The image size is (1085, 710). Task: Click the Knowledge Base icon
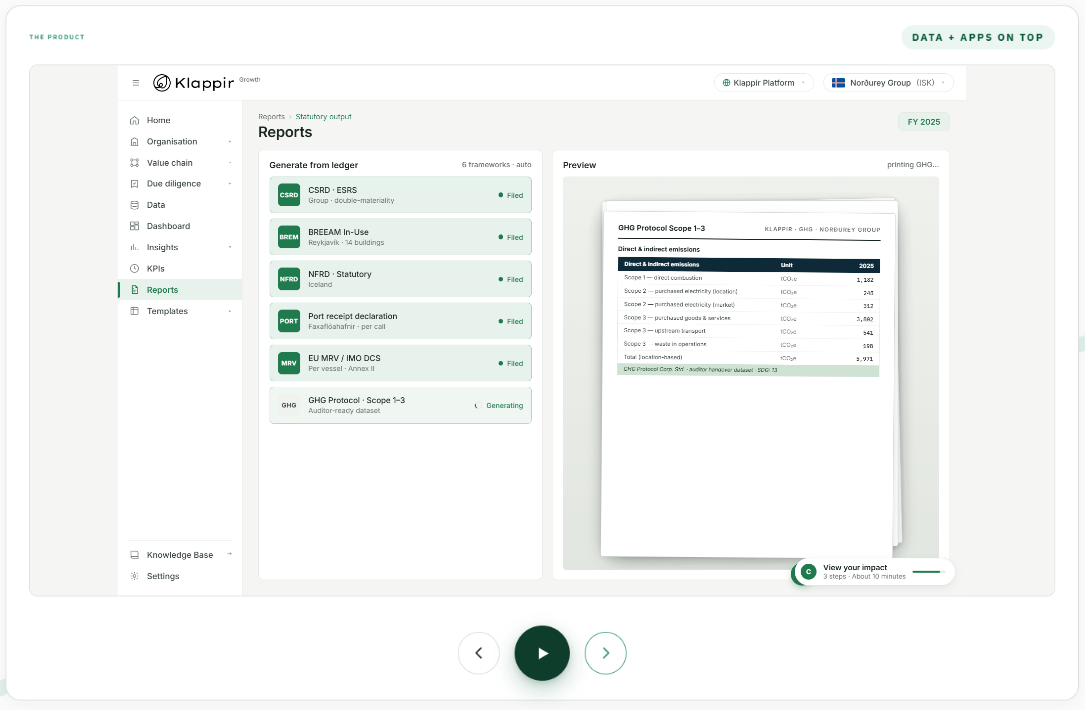134,555
